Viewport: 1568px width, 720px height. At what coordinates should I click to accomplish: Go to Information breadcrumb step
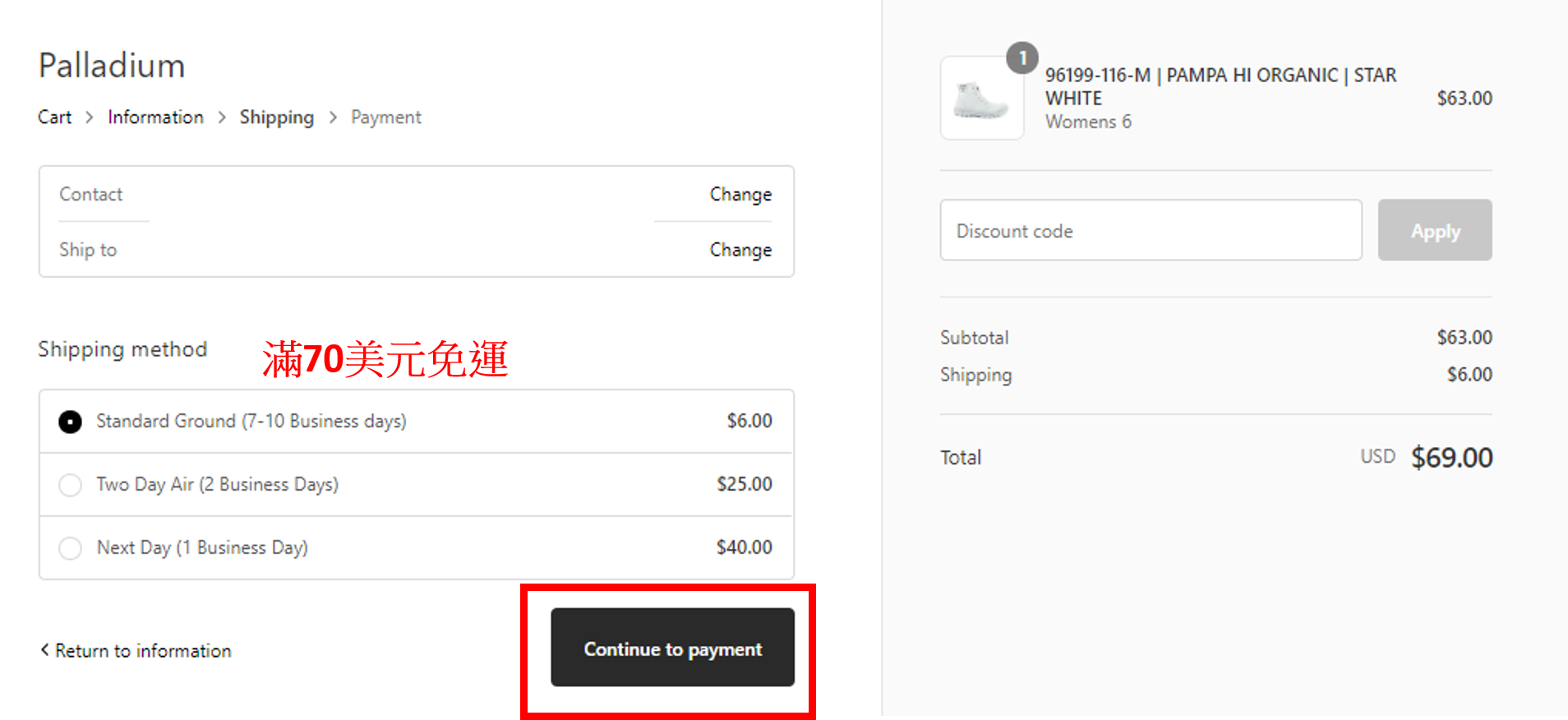click(x=155, y=118)
